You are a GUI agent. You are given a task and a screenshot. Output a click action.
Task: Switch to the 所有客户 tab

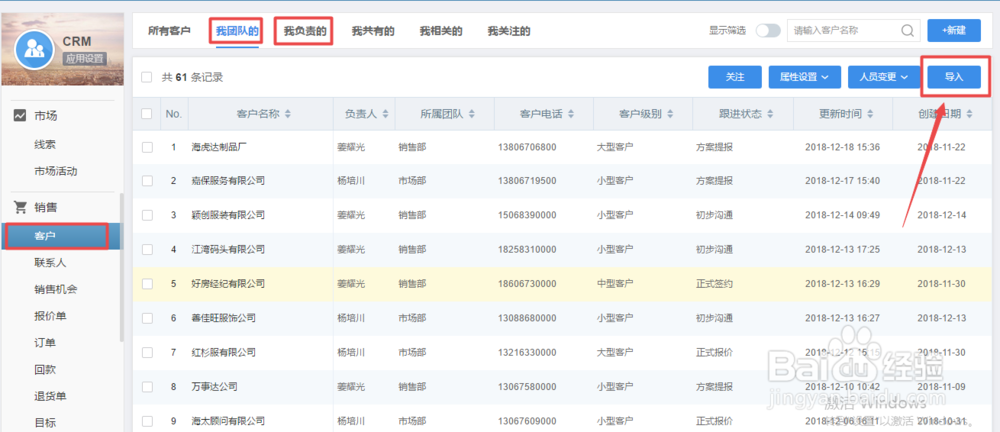[x=169, y=31]
